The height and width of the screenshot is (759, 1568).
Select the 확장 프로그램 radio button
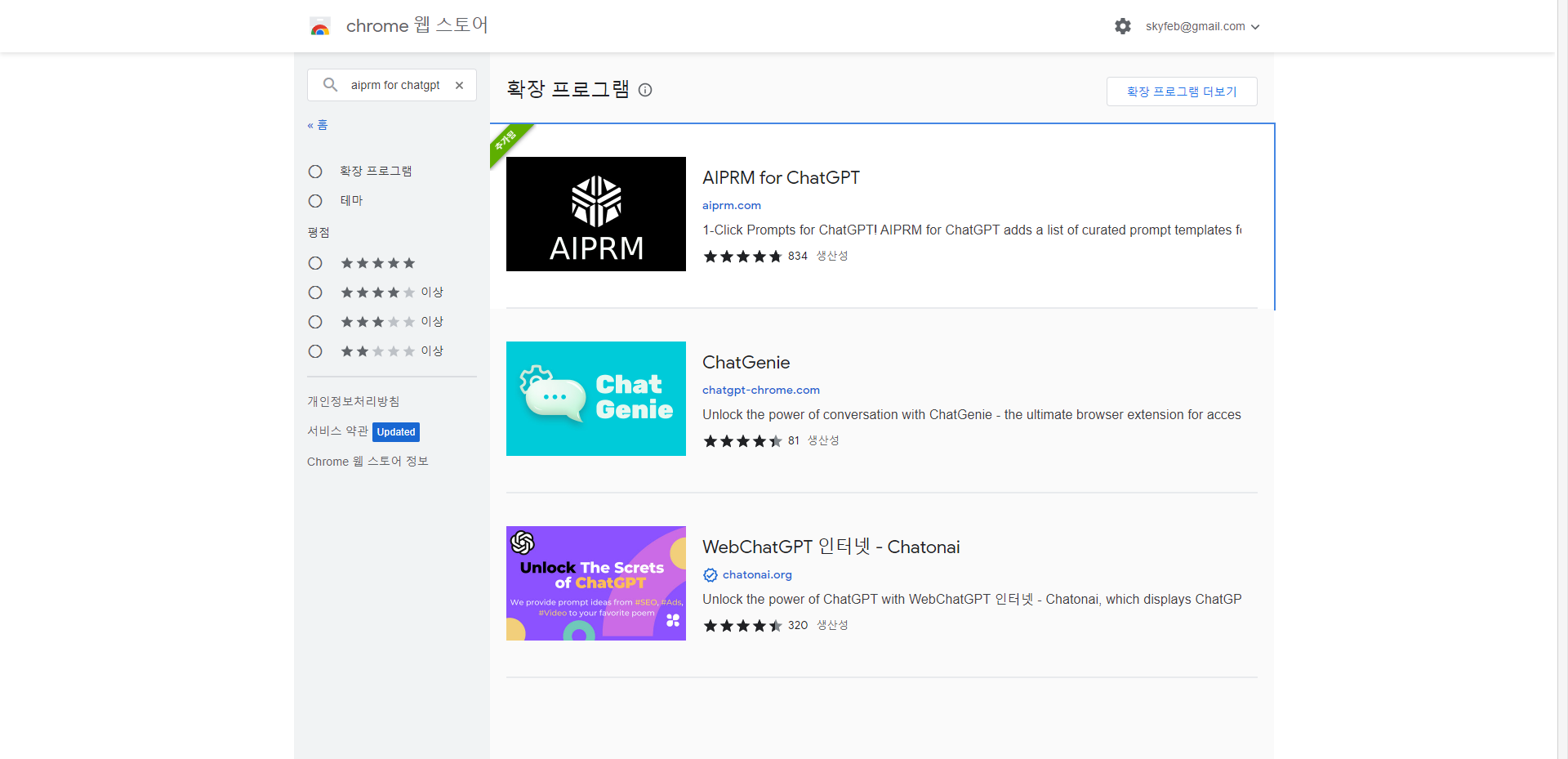(x=315, y=172)
